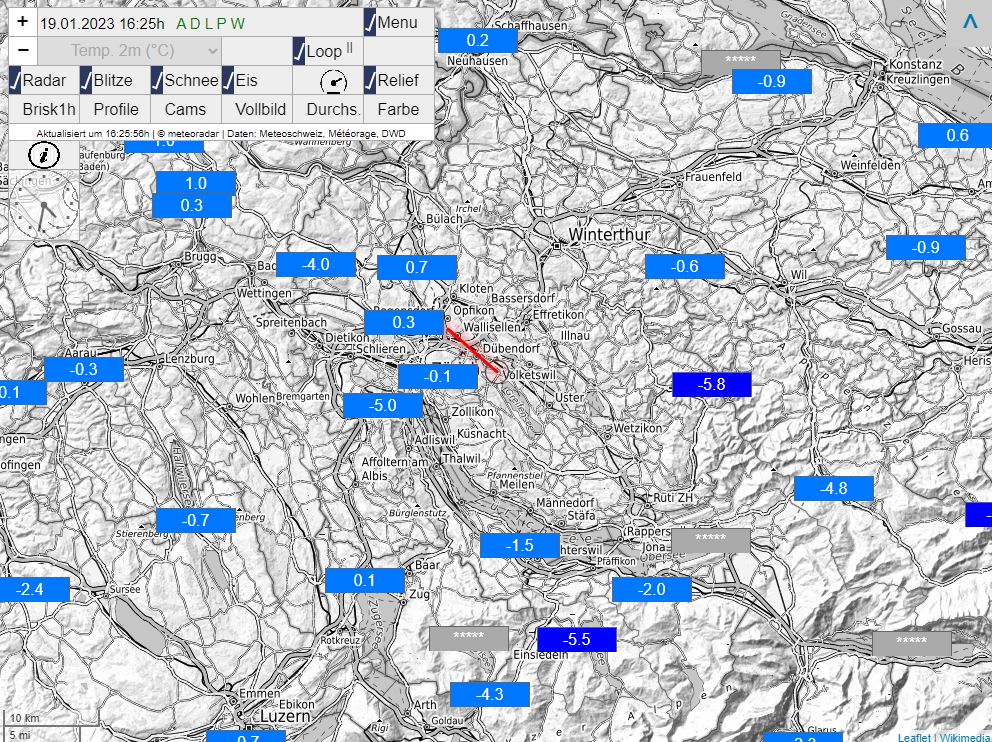The height and width of the screenshot is (742, 992).
Task: Select the -0.9 label near Konstanz
Action: coord(772,81)
